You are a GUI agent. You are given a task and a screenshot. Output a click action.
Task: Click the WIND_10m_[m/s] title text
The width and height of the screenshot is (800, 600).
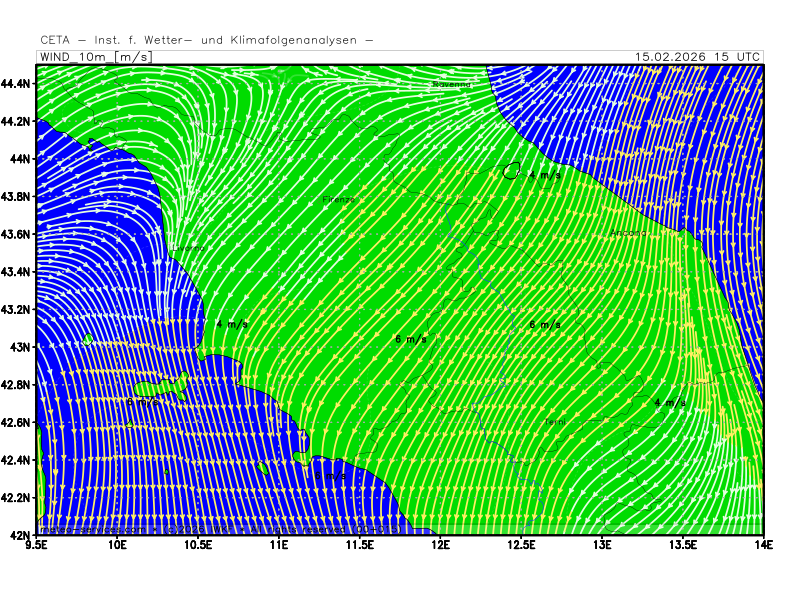click(x=95, y=57)
